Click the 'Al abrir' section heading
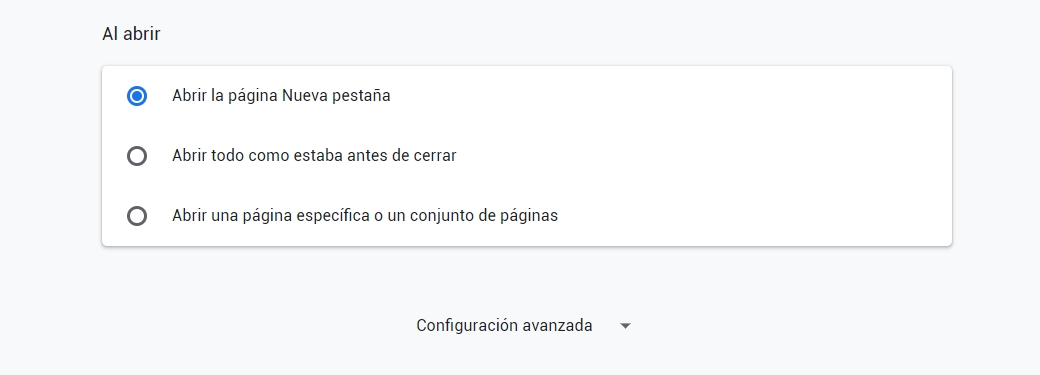 (131, 34)
